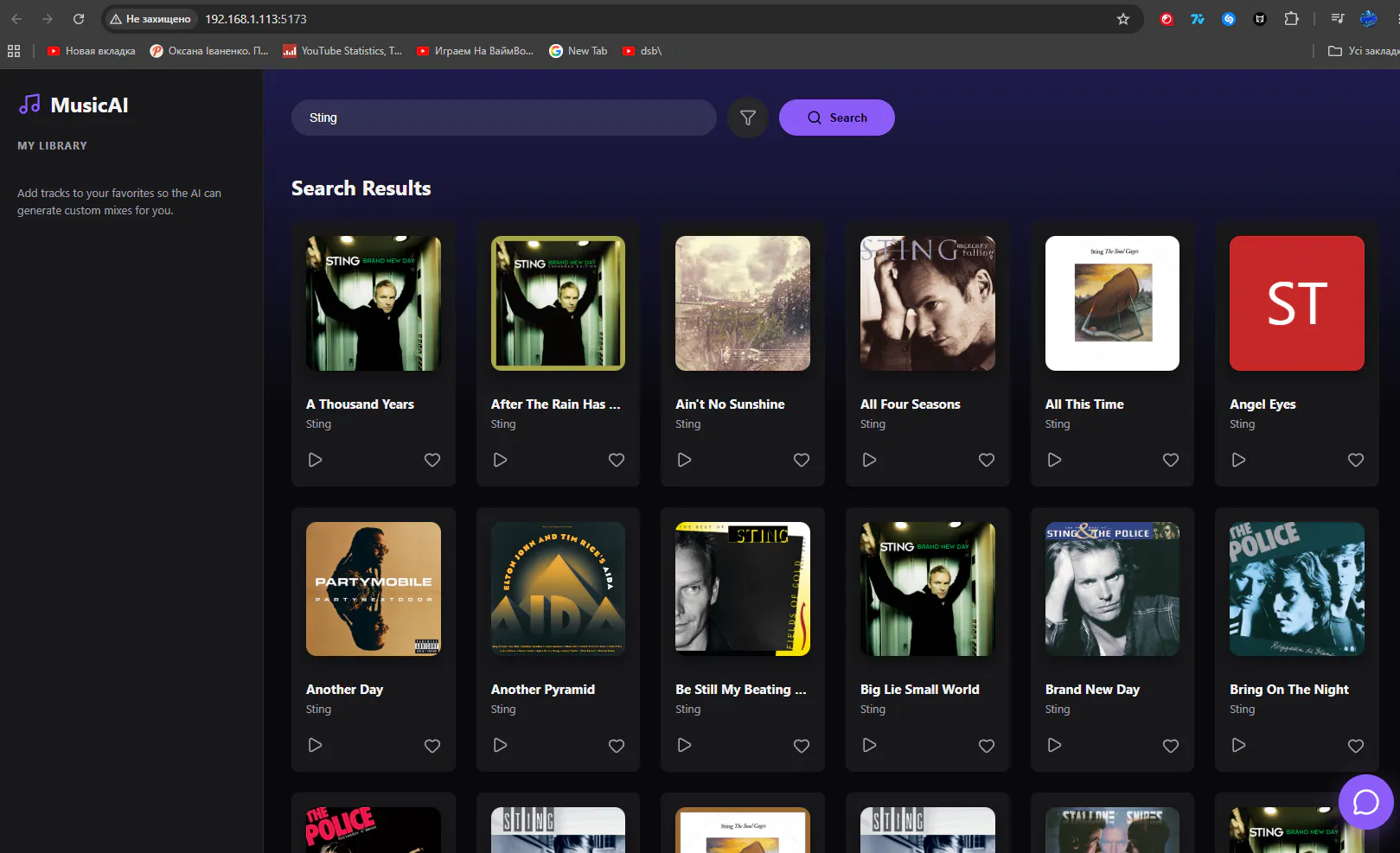
Task: Play the Brand New Day track
Action: click(x=1054, y=745)
